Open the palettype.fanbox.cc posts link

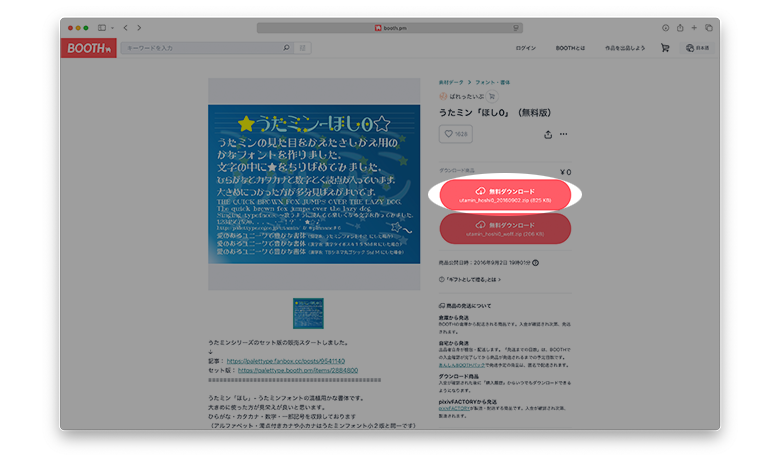click(286, 361)
